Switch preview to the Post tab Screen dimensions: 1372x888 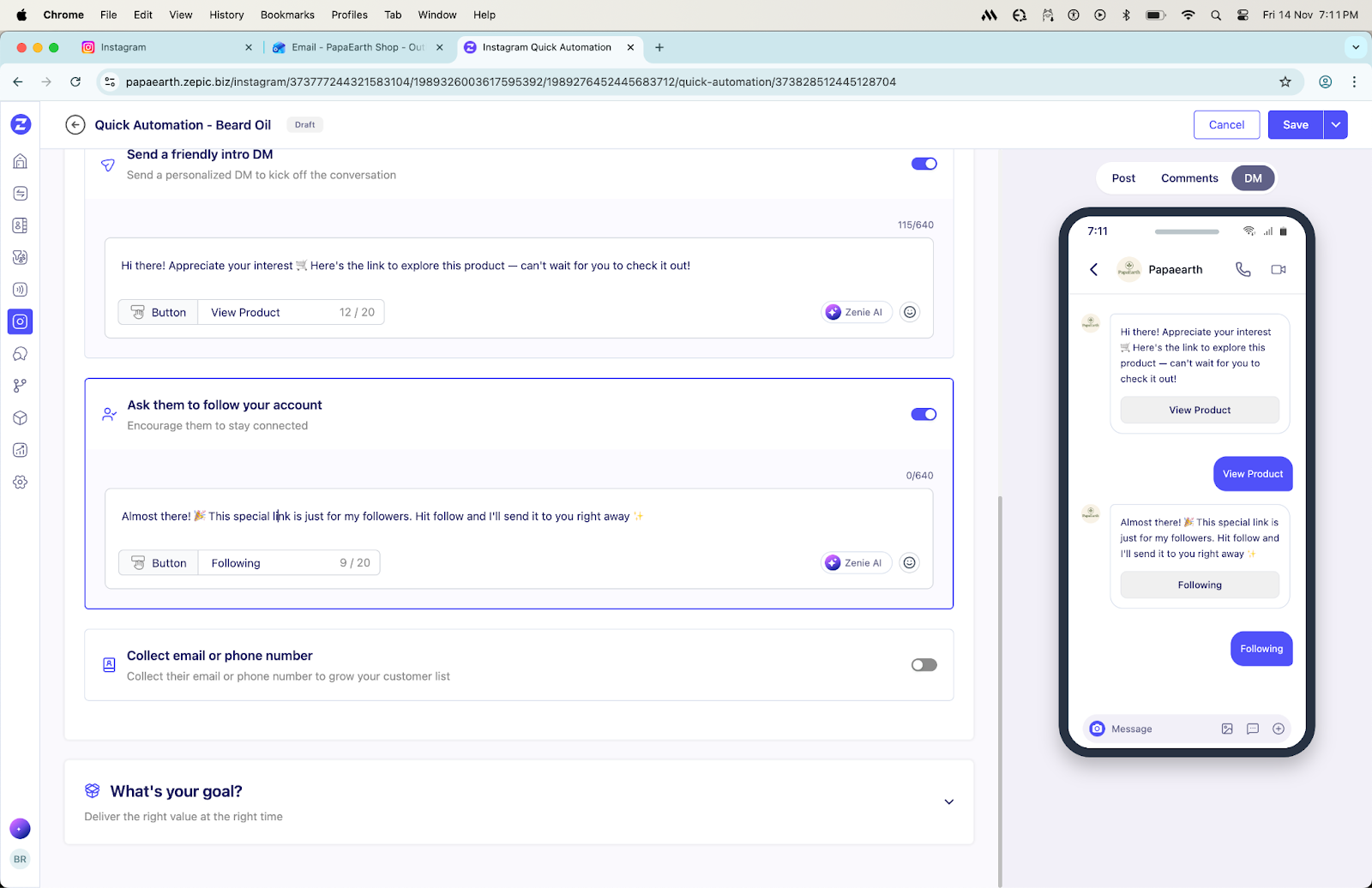[x=1123, y=178]
